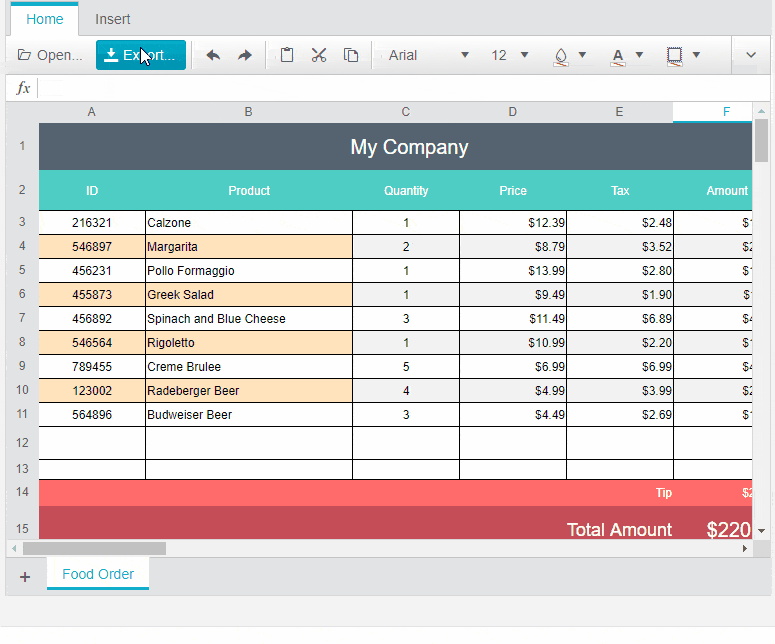Select price cell $13.99
Image resolution: width=775 pixels, height=644 pixels.
[513, 271]
